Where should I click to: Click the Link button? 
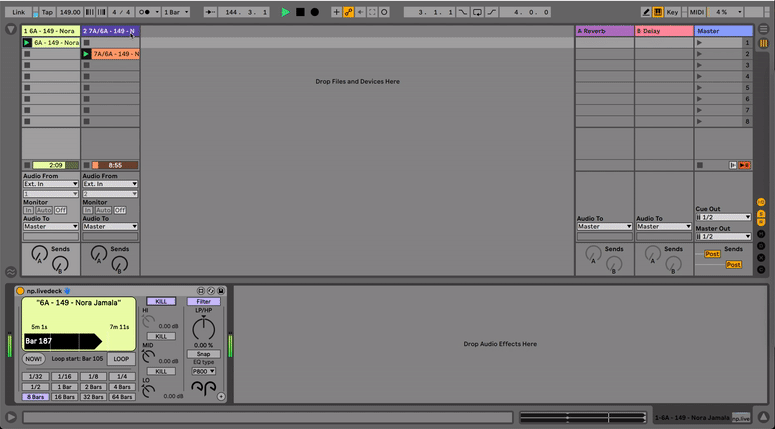[x=19, y=12]
